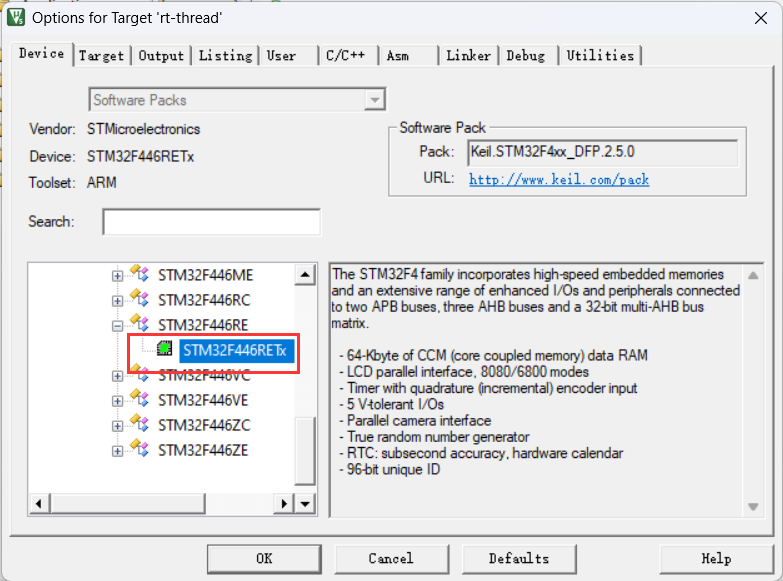783x581 pixels.
Task: Click the Pack name field Keil.STM32F4xx_DFP.2.5.0
Action: pos(603,152)
